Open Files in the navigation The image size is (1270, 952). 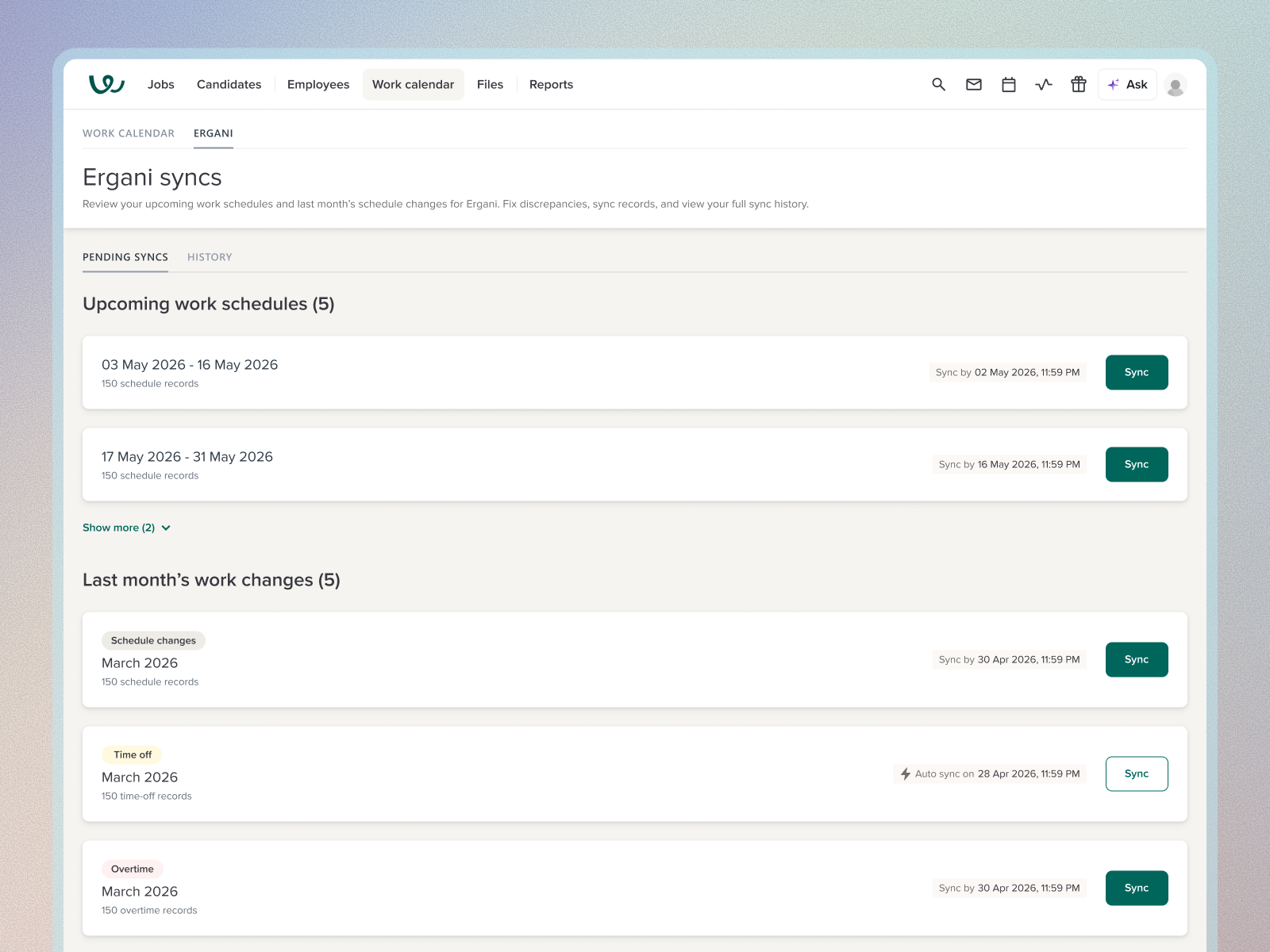coord(490,84)
